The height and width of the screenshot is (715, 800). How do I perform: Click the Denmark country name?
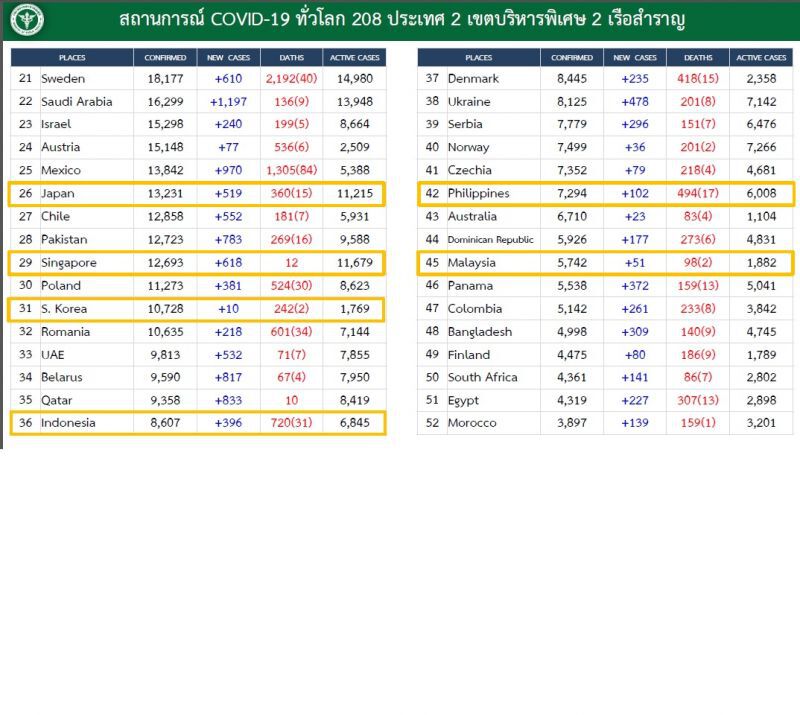point(473,79)
